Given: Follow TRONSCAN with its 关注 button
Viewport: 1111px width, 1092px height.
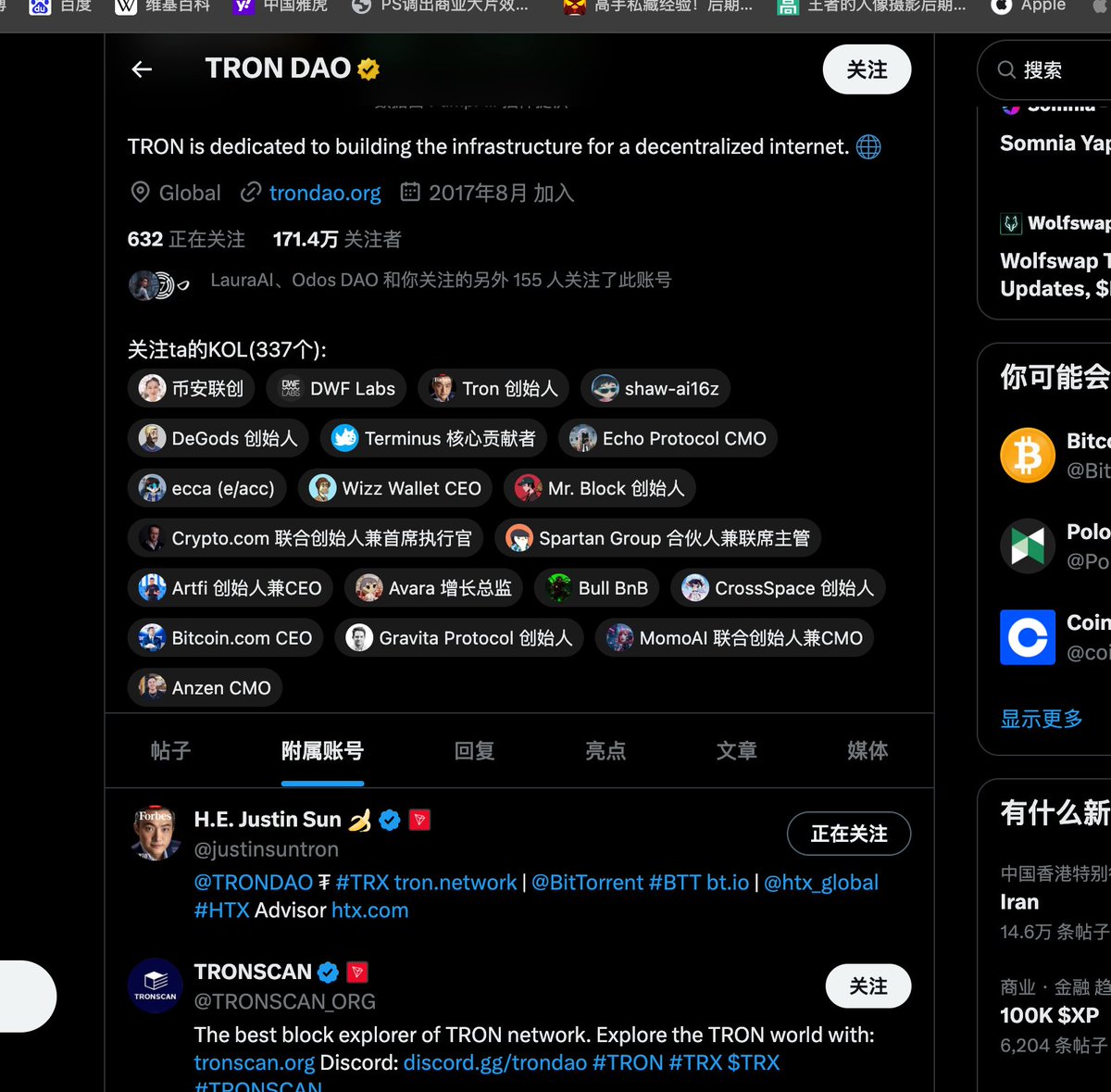Looking at the screenshot, I should [868, 986].
